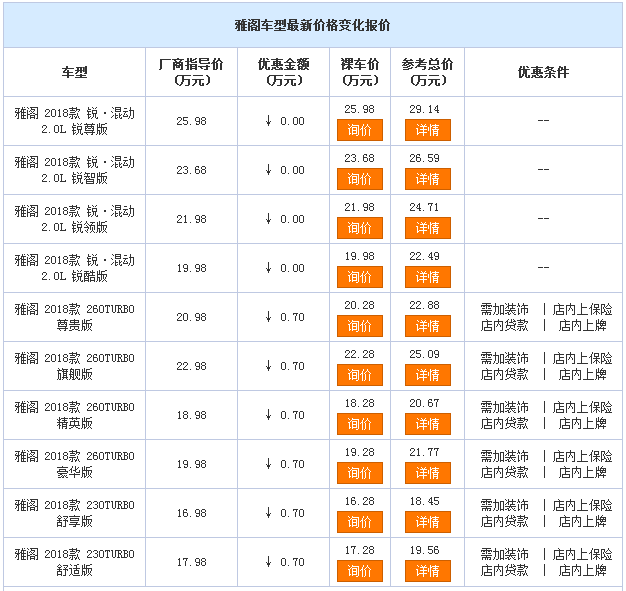
Task: Click 询价 under bare price 20.28
Action: pos(360,326)
